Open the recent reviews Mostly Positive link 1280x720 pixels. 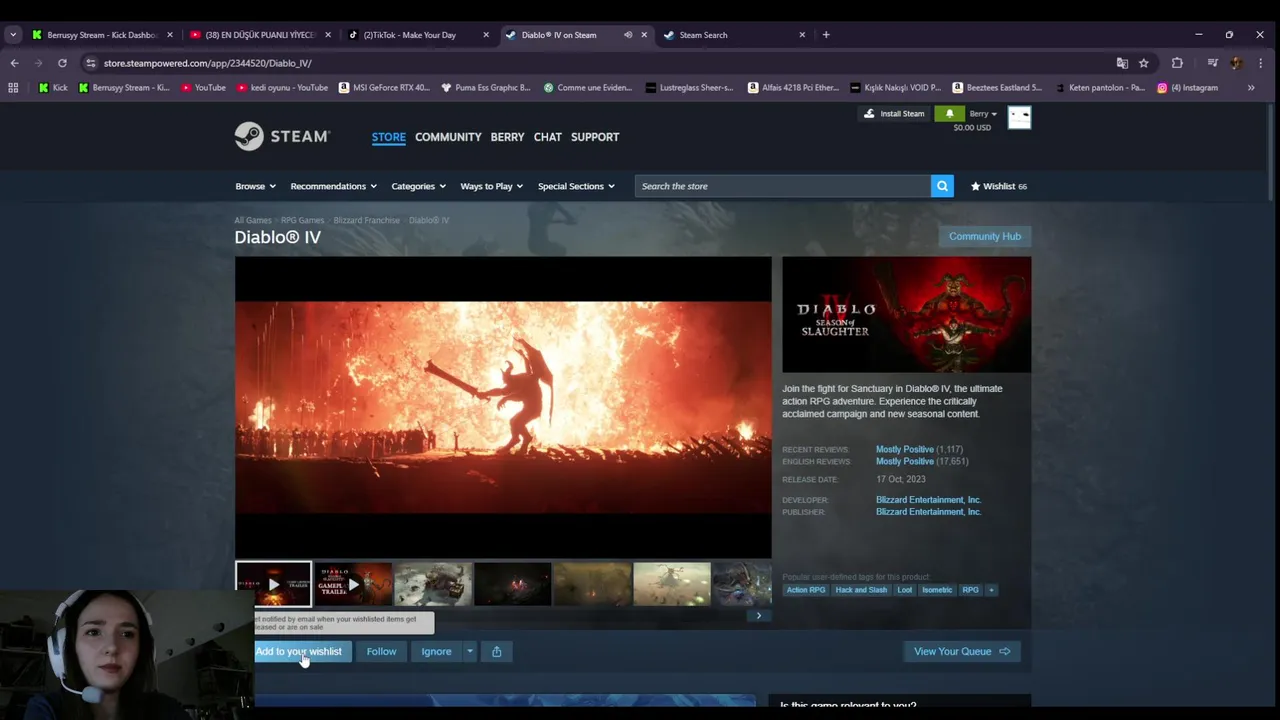coord(905,450)
